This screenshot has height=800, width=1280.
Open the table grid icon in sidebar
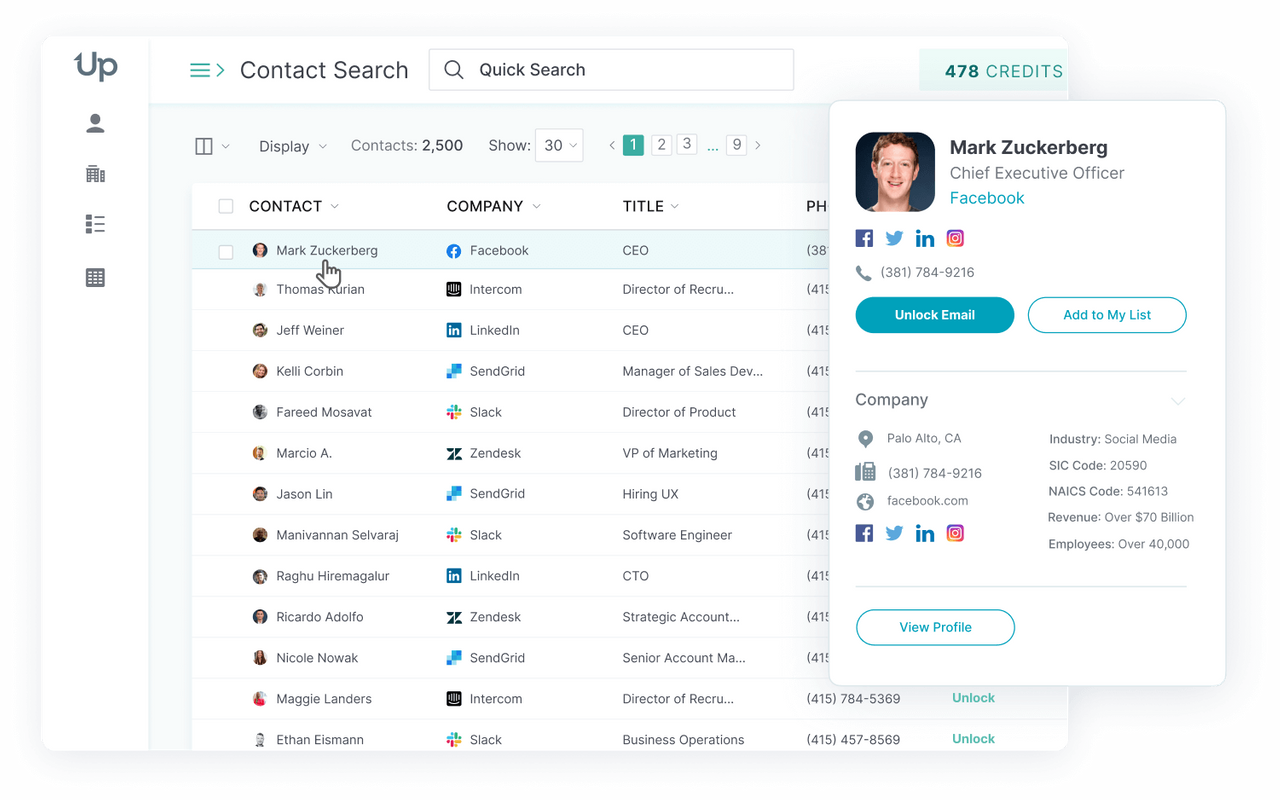pos(95,278)
